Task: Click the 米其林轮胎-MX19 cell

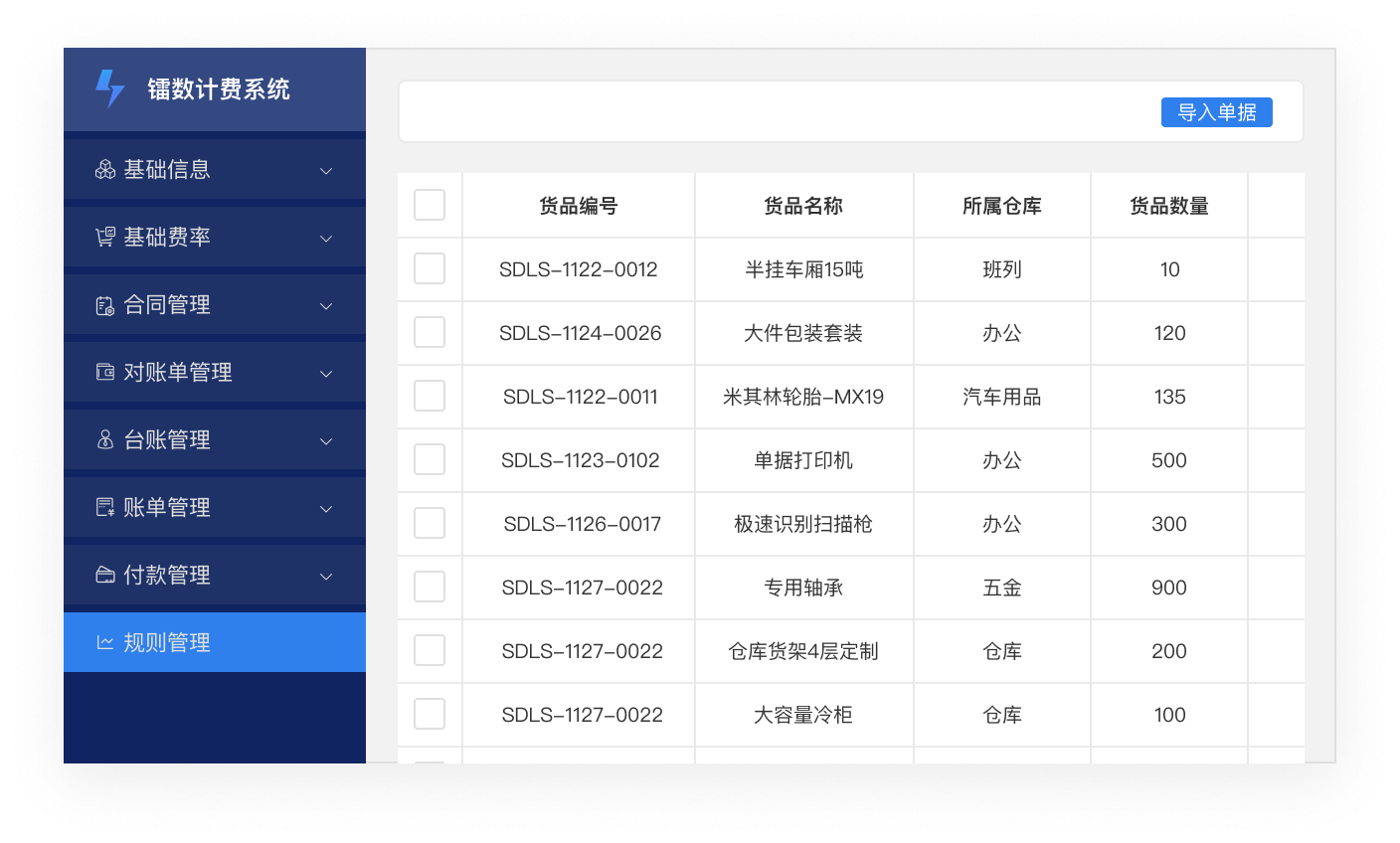Action: point(803,397)
